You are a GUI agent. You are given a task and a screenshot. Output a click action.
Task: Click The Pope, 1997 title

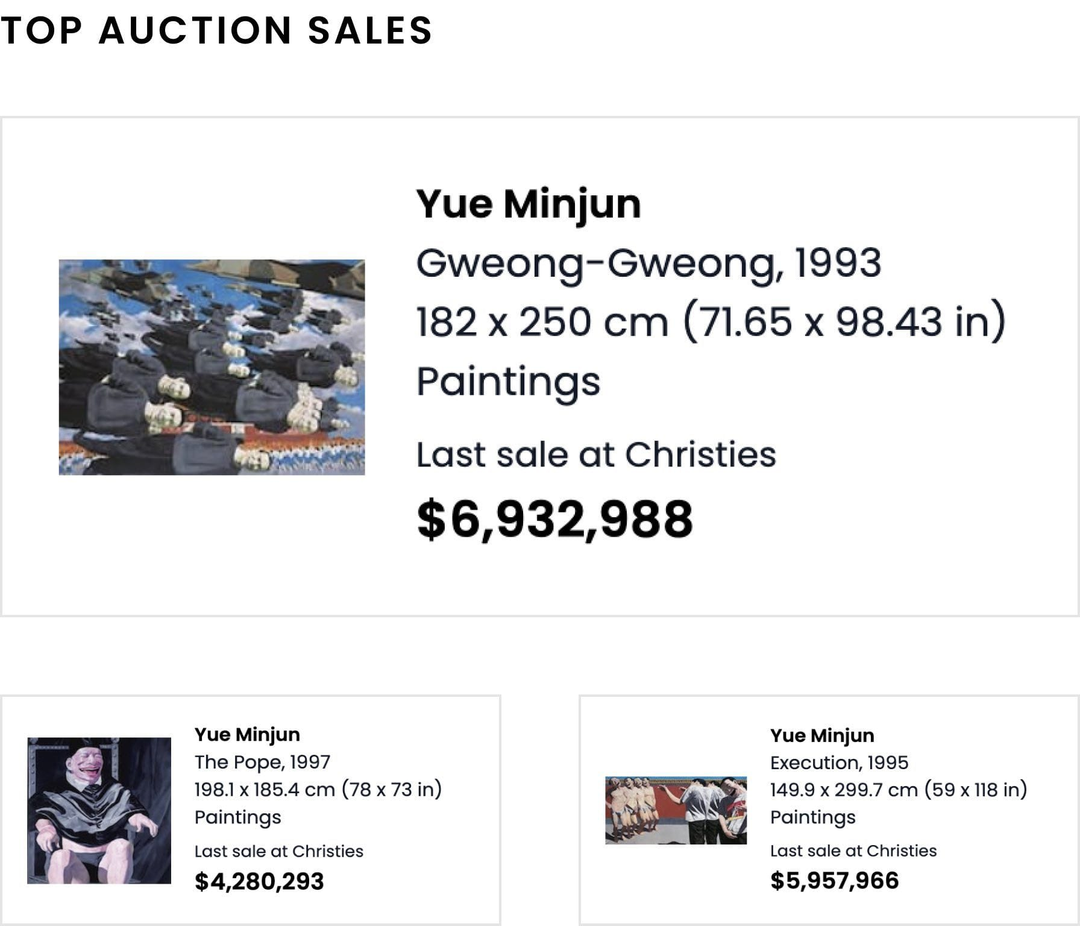262,762
